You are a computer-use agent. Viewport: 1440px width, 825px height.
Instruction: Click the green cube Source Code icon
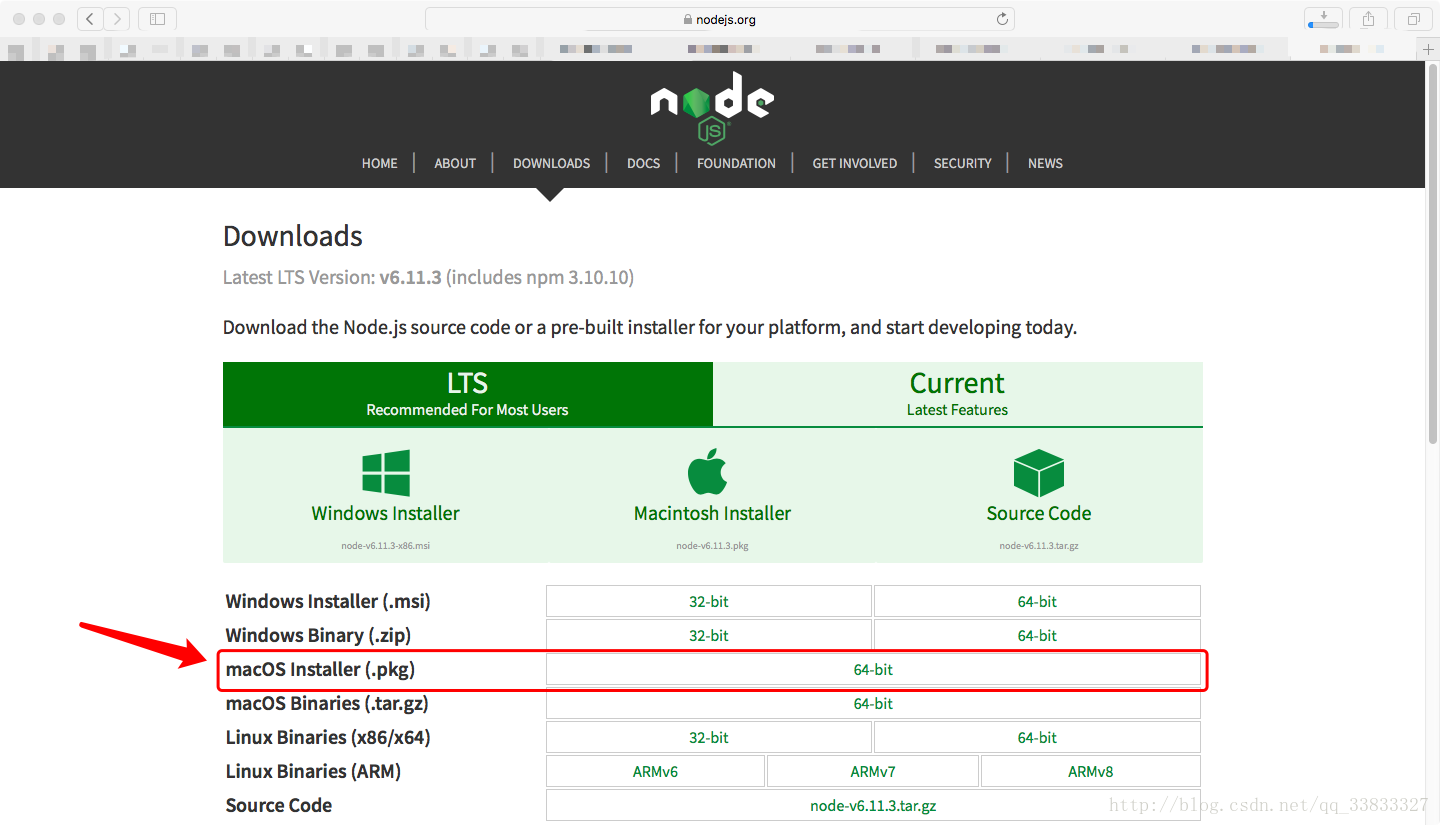pyautogui.click(x=1038, y=472)
